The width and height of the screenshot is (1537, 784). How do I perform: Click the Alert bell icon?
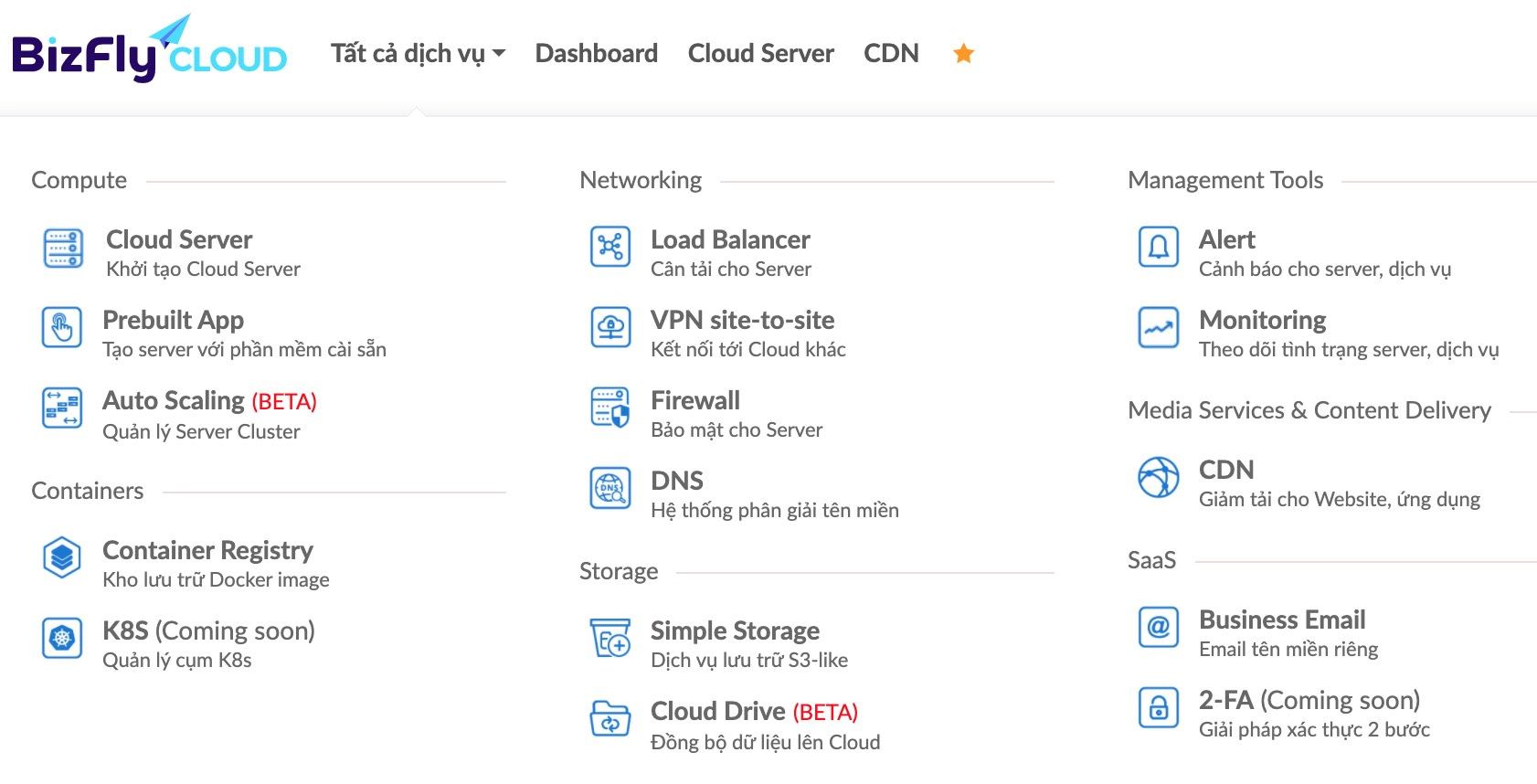pos(1159,247)
